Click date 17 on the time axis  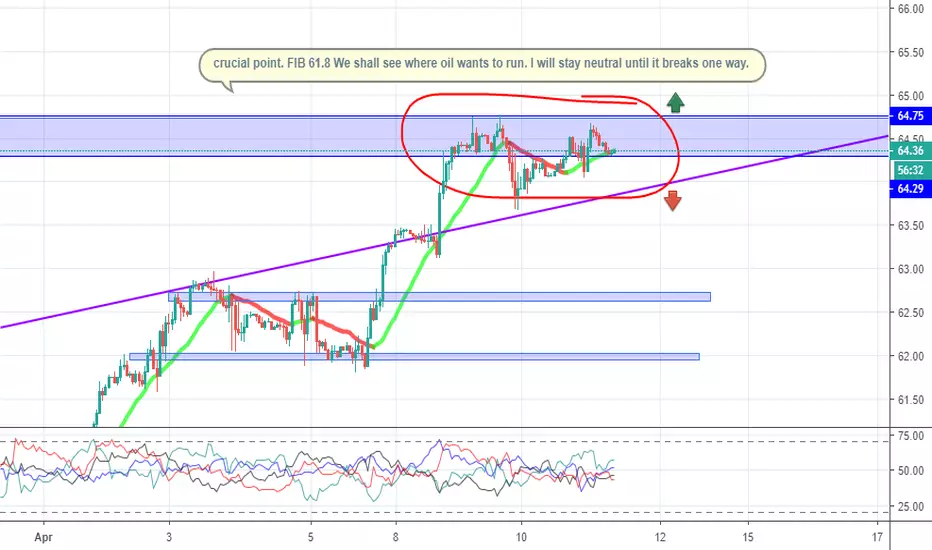pos(877,538)
